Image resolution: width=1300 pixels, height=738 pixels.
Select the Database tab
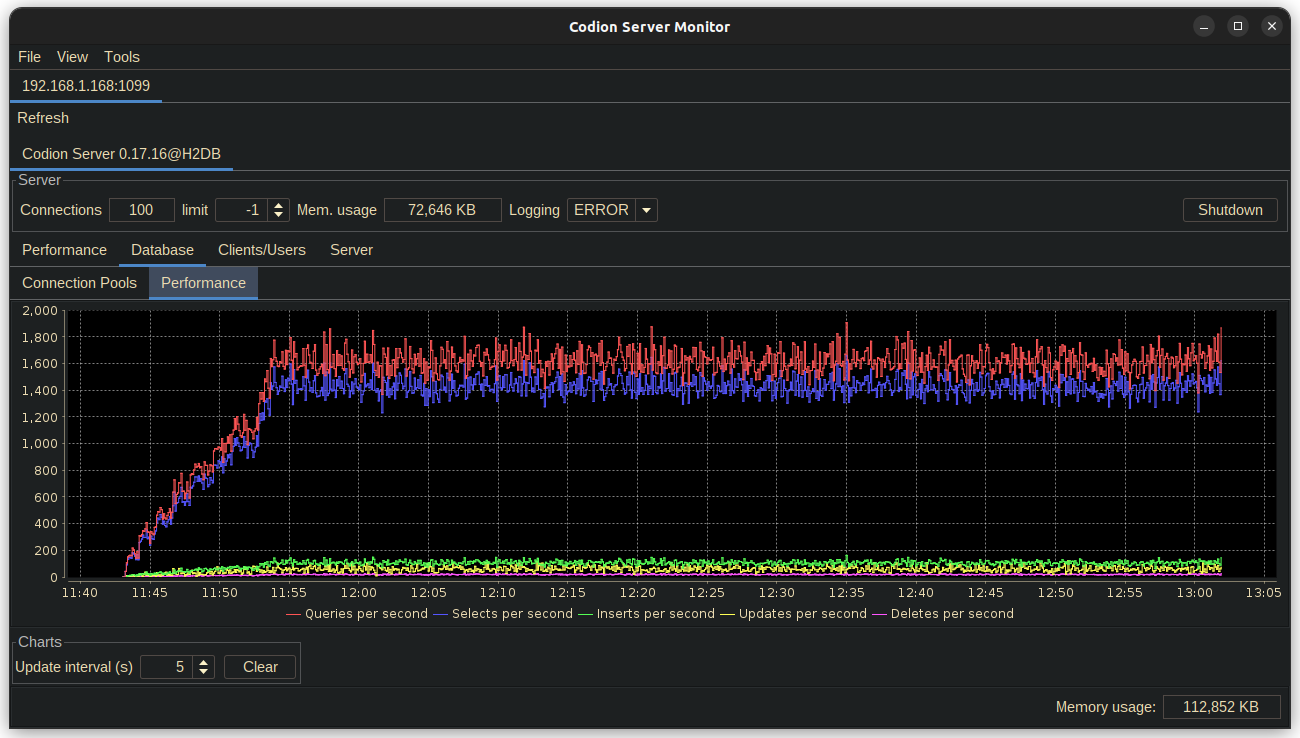tap(161, 250)
